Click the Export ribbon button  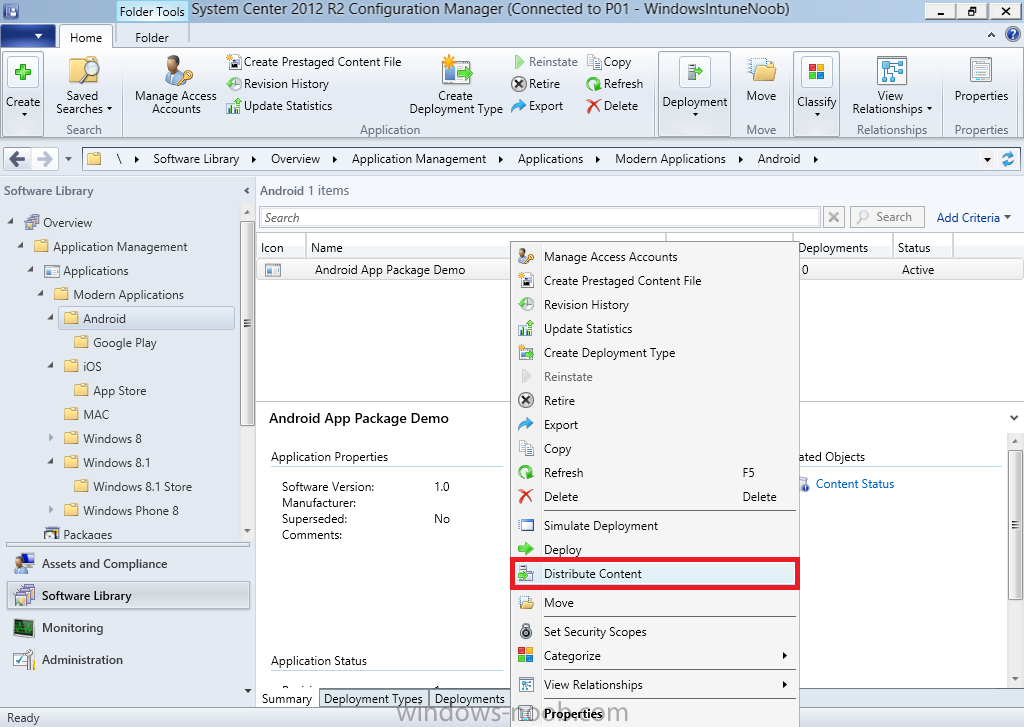coord(537,106)
